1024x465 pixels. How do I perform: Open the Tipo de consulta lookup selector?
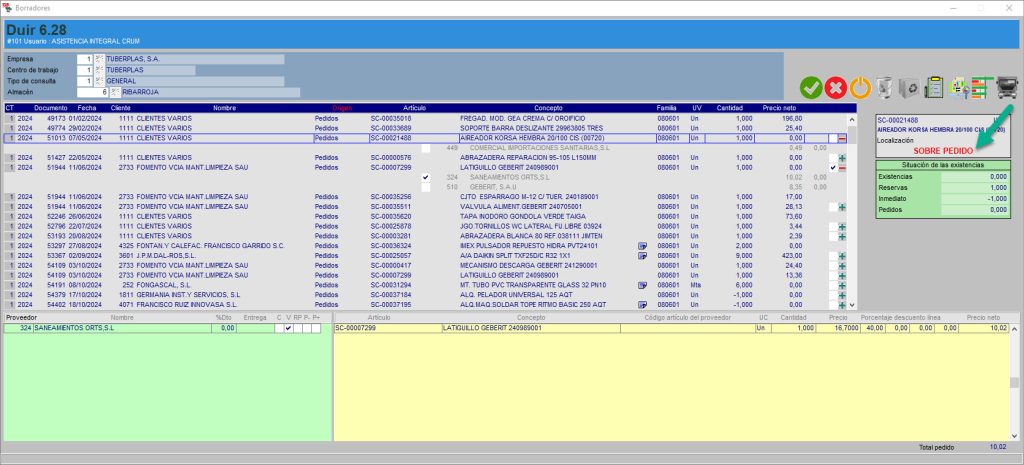(99, 81)
